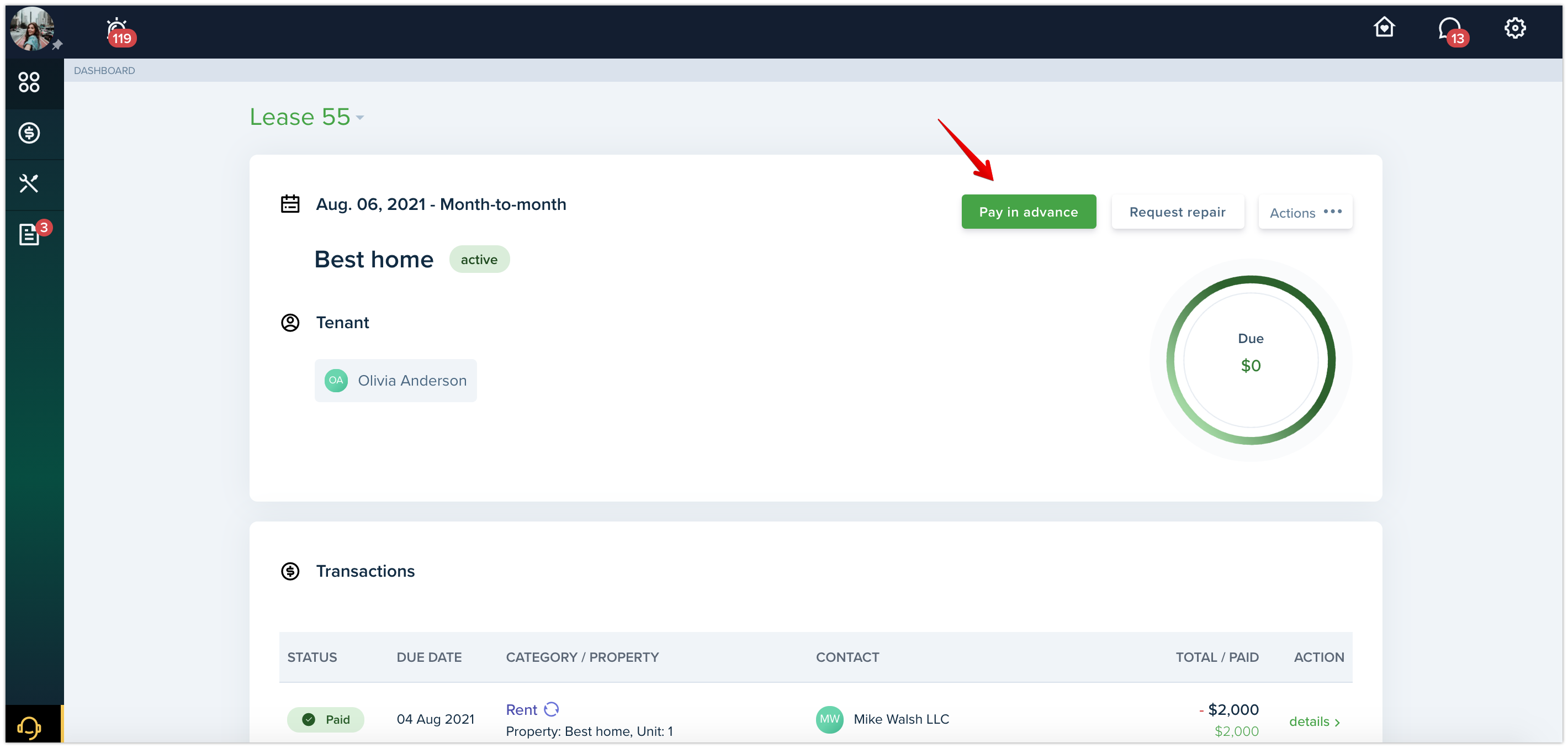Click the TOTAL / PAID column header

[x=1216, y=657]
